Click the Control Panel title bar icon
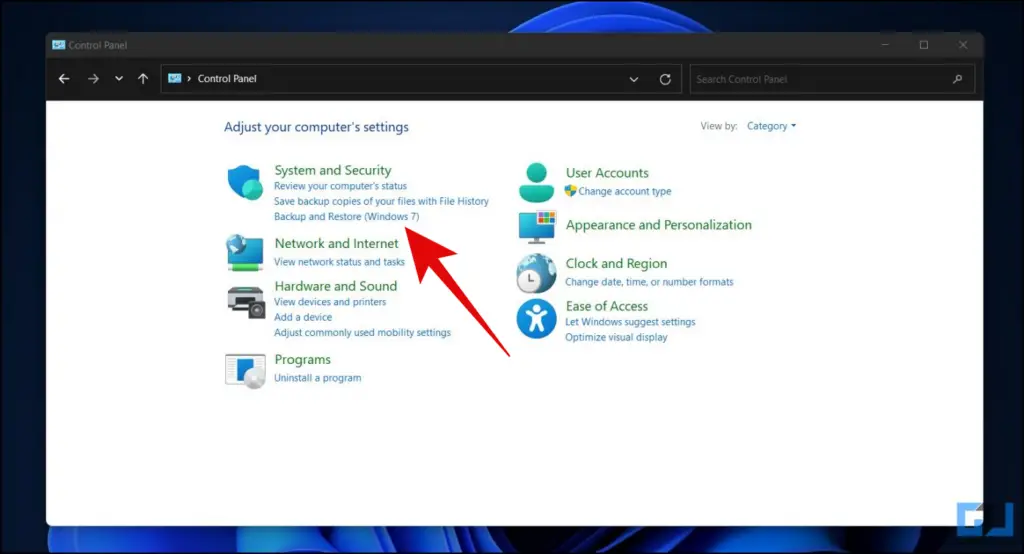This screenshot has height=554, width=1024. click(x=59, y=45)
